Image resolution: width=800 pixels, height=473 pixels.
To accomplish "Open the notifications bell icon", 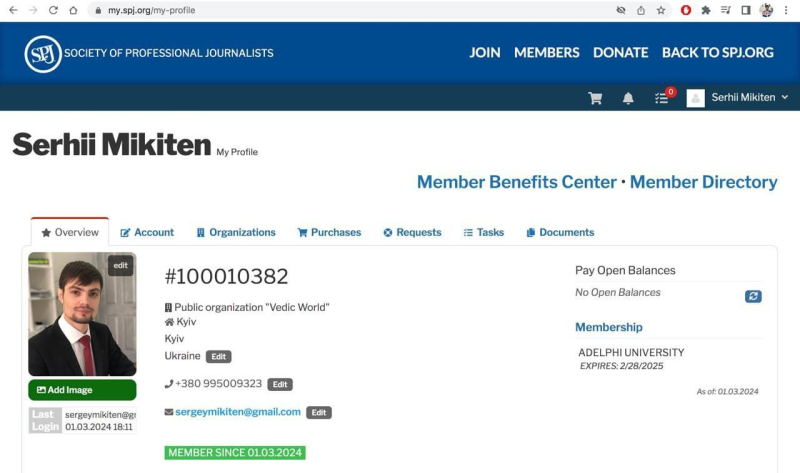I will pyautogui.click(x=628, y=98).
